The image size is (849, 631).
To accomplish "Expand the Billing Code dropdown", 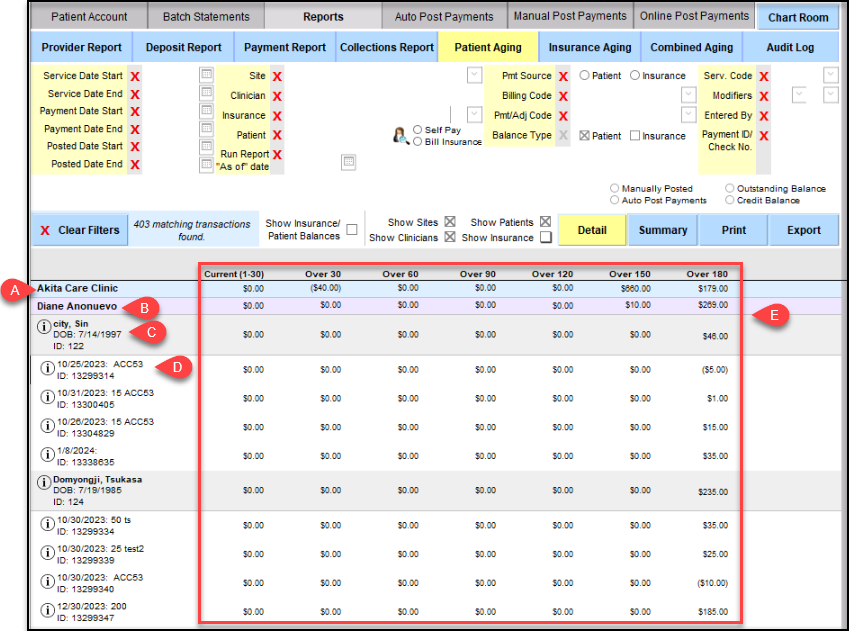I will click(688, 95).
